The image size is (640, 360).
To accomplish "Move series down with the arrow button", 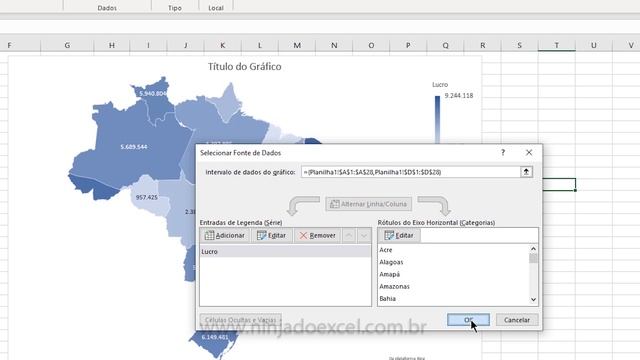I will tap(364, 236).
